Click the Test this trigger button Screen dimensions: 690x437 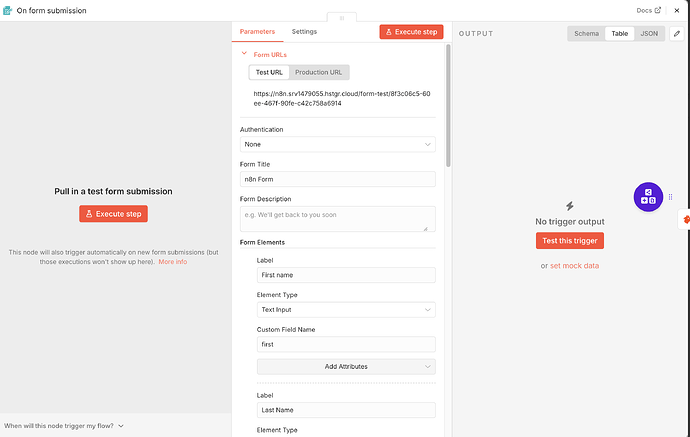point(569,240)
